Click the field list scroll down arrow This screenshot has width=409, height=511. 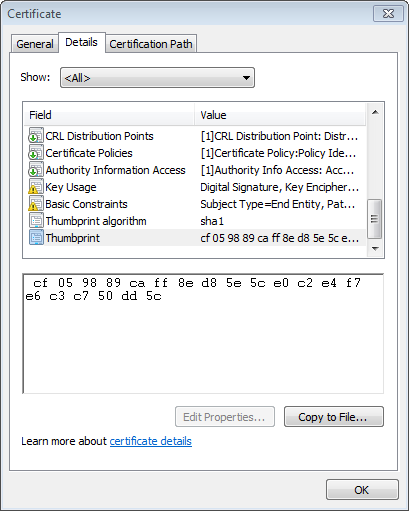[375, 249]
